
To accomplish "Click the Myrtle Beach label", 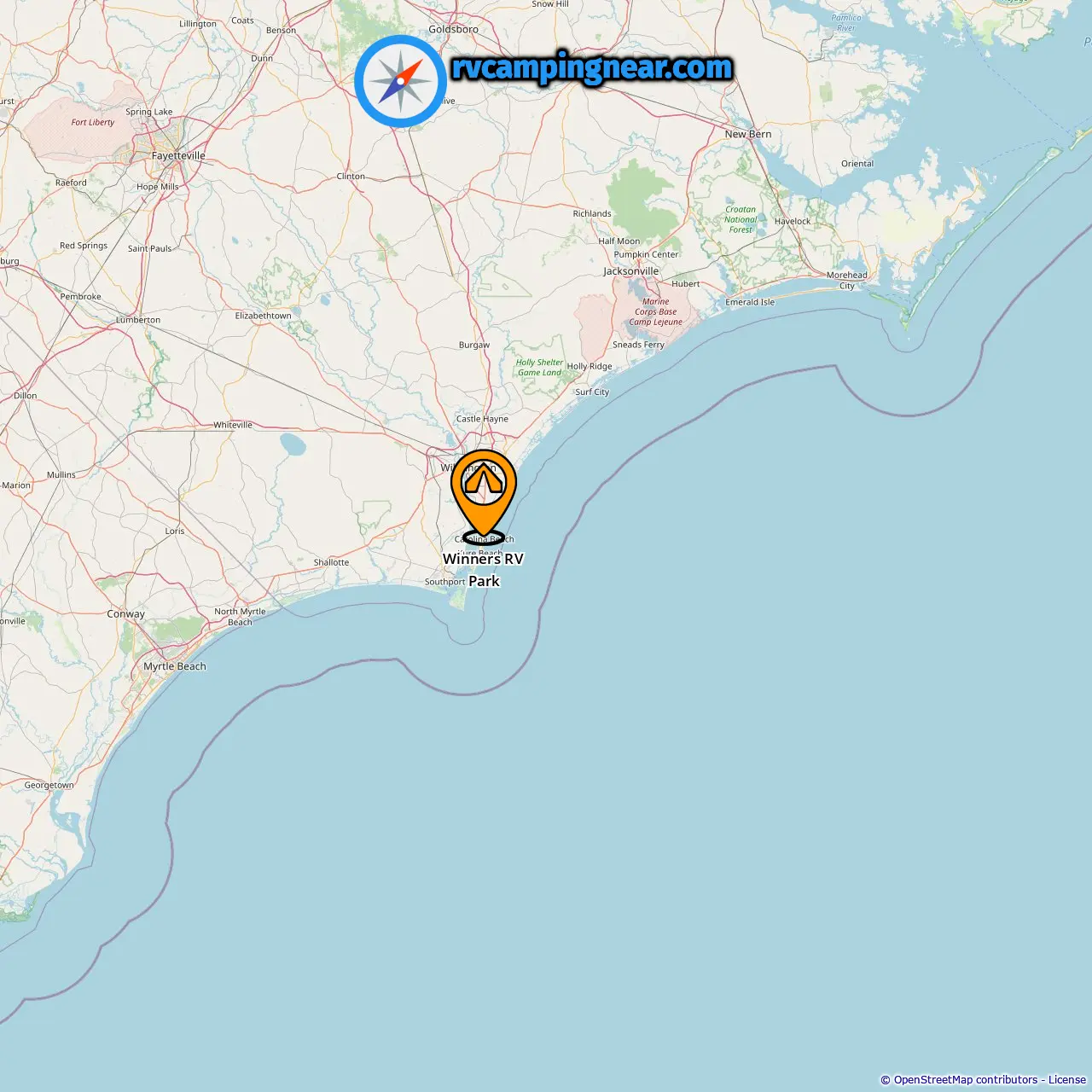I will point(175,666).
